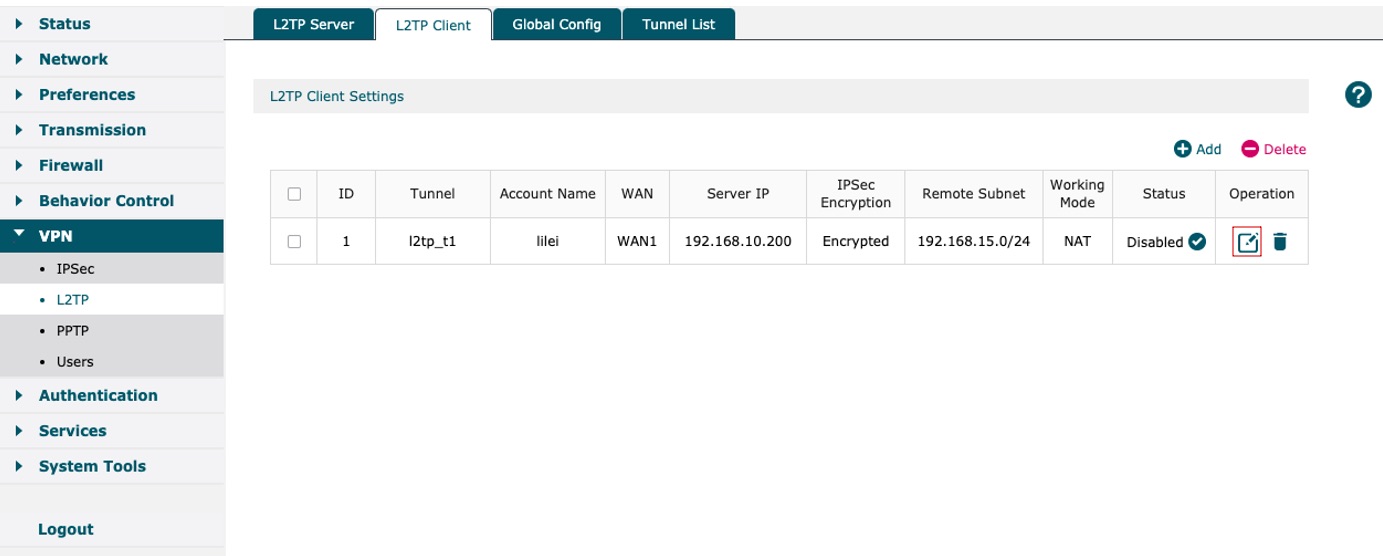Switch to the L2TP Server tab
1383x556 pixels.
[x=314, y=24]
